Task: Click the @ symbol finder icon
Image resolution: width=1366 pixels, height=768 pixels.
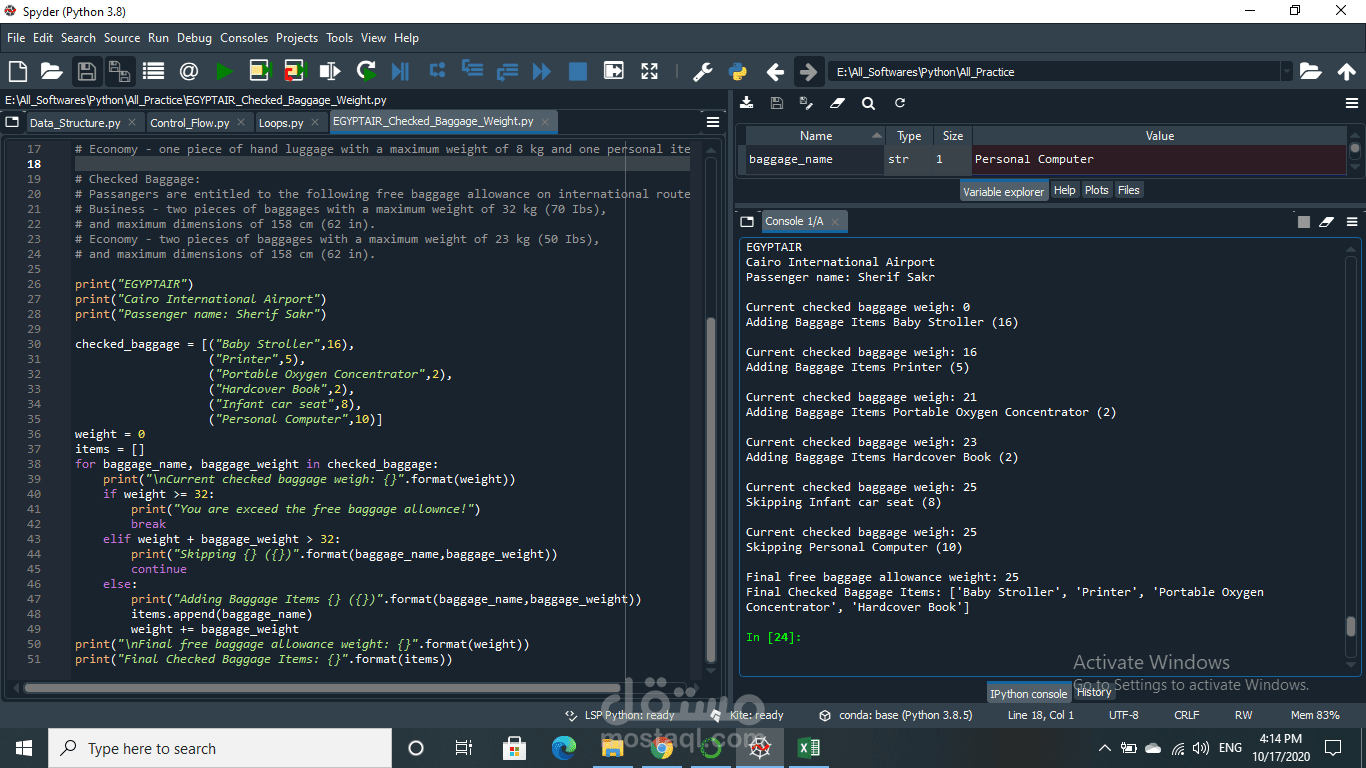Action: click(188, 71)
